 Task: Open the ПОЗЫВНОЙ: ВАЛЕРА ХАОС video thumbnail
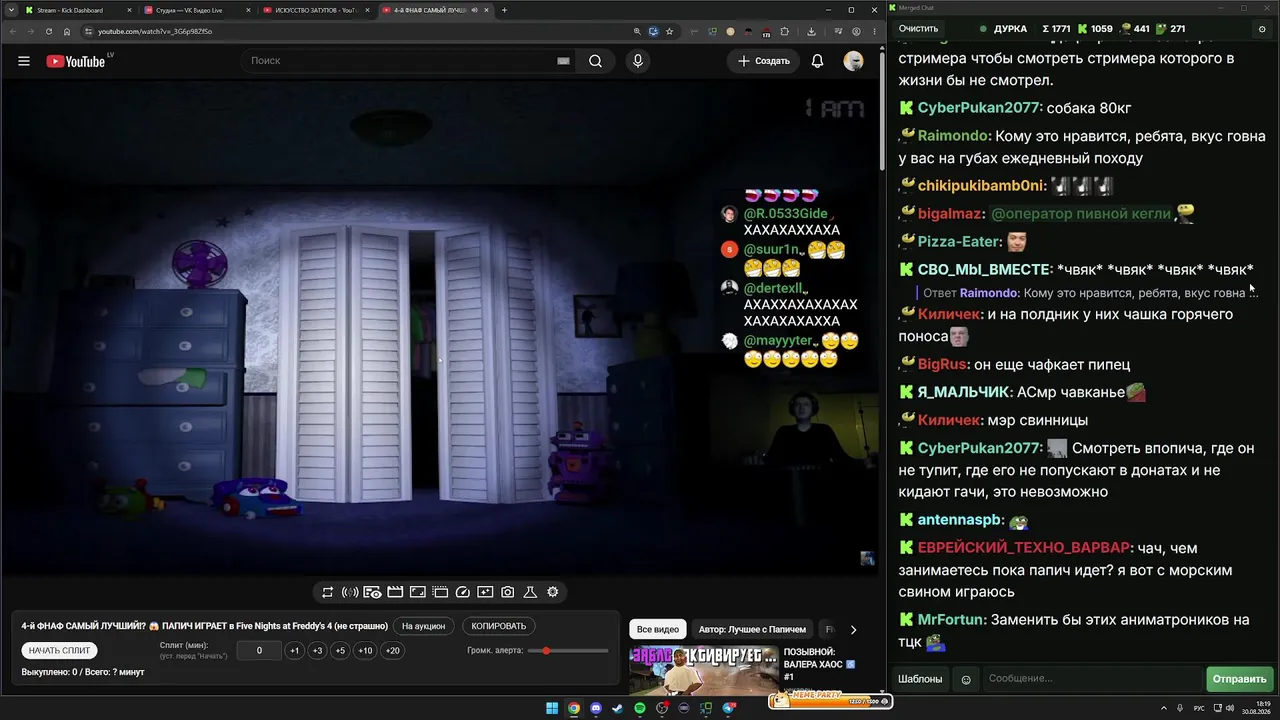click(702, 671)
